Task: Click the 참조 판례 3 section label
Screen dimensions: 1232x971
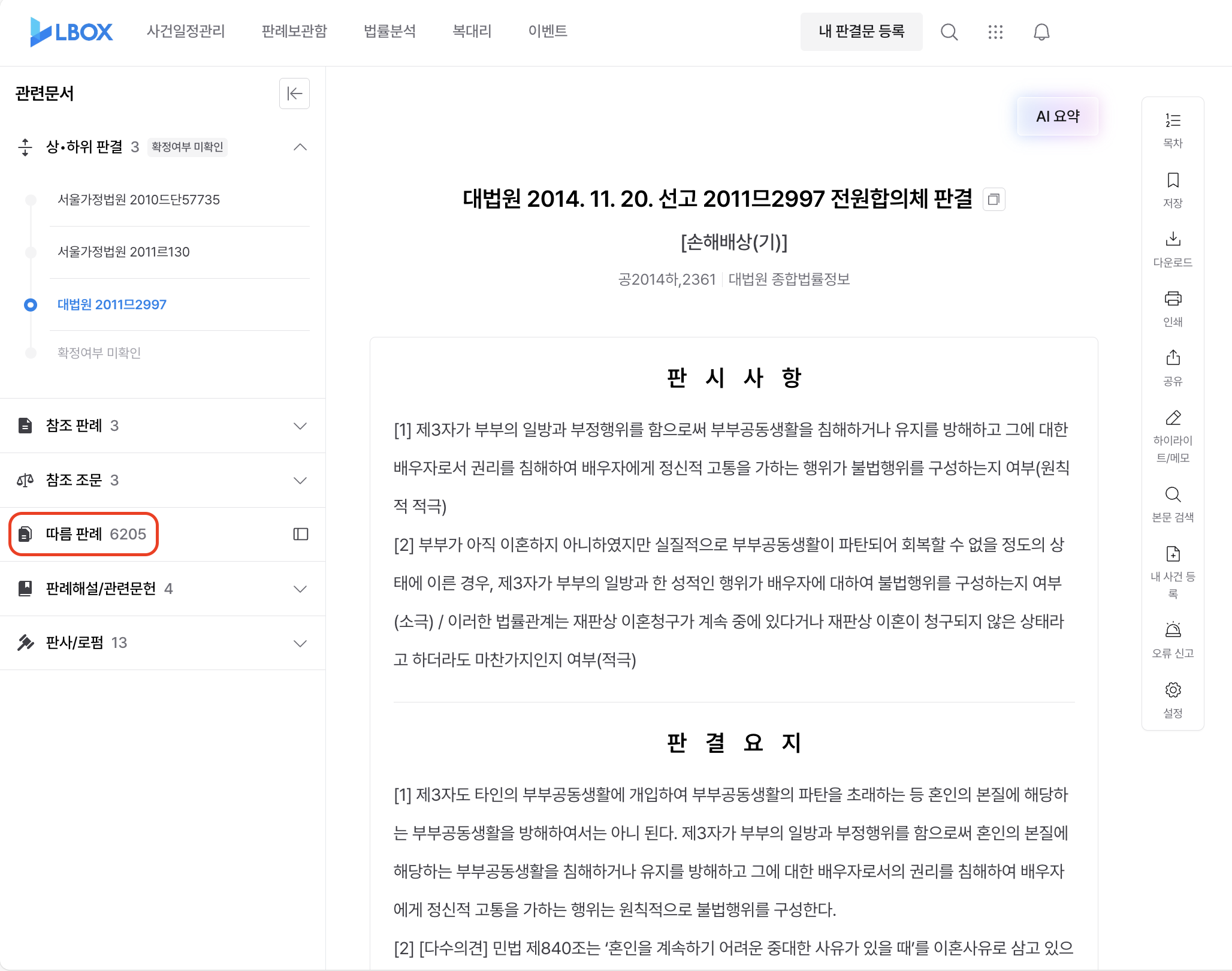Action: pos(82,426)
